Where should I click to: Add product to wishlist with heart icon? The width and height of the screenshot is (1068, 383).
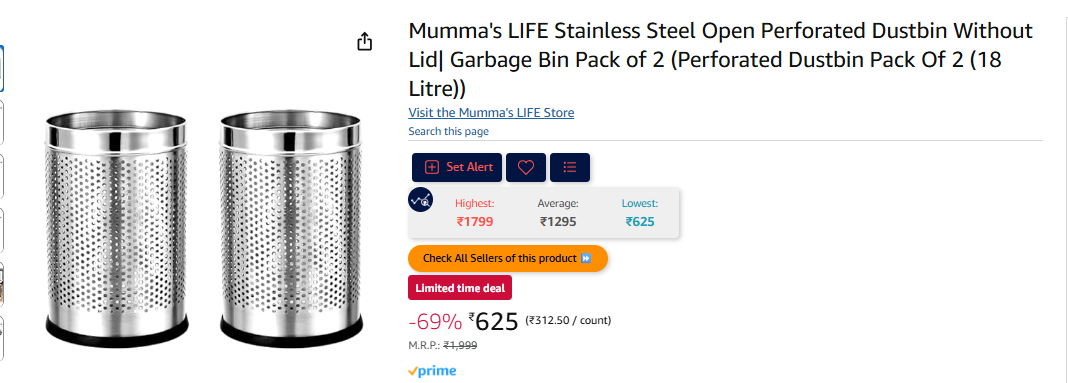[x=526, y=167]
